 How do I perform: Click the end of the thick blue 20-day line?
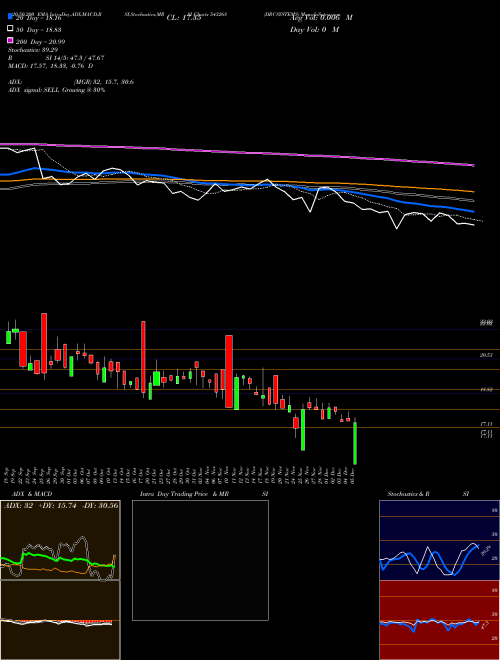pos(473,211)
